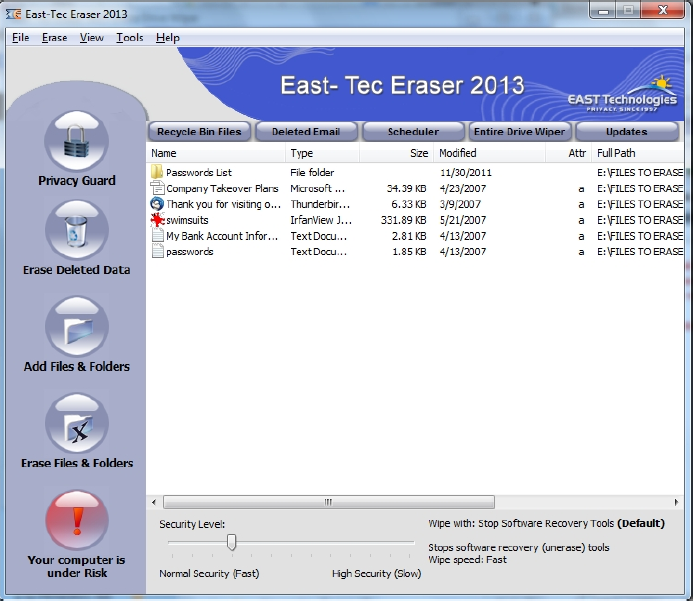Click Thunderbird icon of Thank you email

[157, 204]
